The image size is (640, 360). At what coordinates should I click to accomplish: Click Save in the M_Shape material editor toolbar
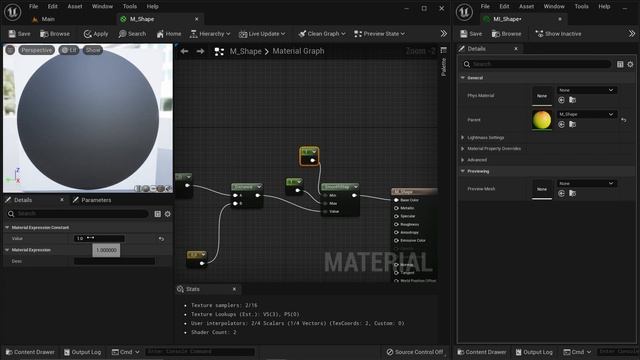(19, 34)
